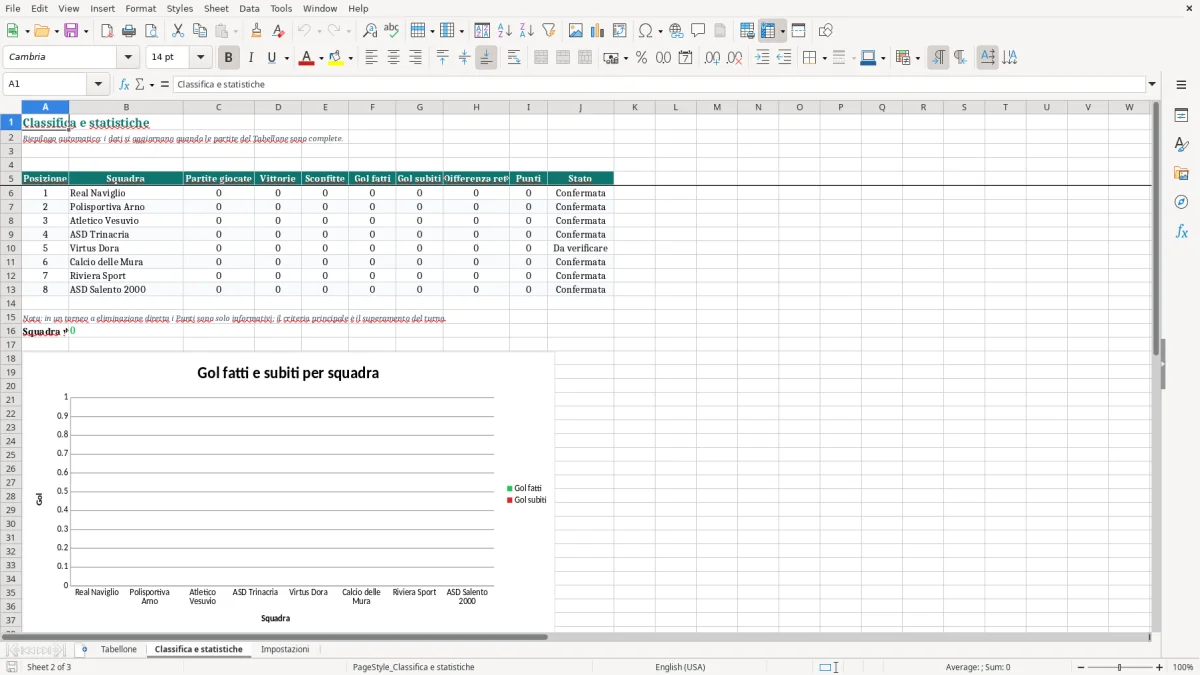Open the Sheet menu
This screenshot has width=1200, height=675.
216,8
